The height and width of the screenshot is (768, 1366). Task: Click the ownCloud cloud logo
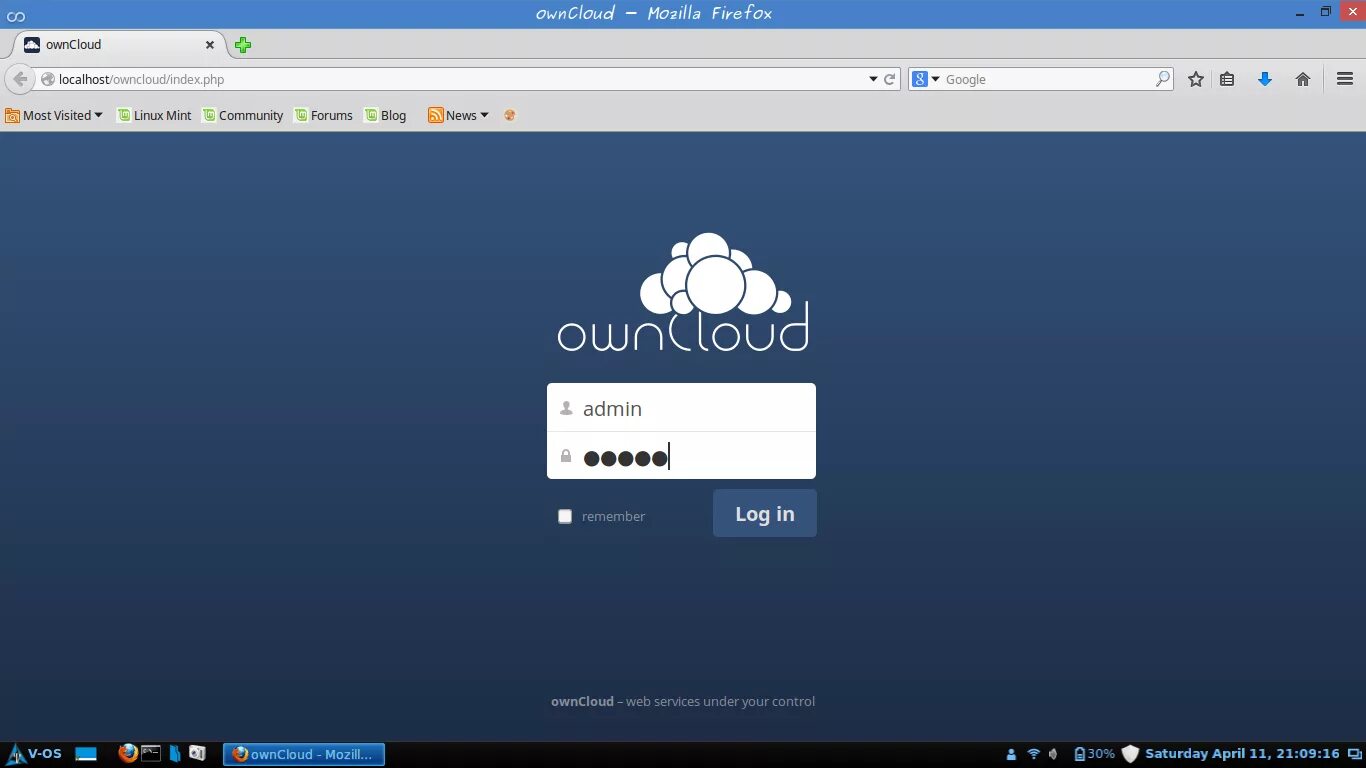click(683, 292)
